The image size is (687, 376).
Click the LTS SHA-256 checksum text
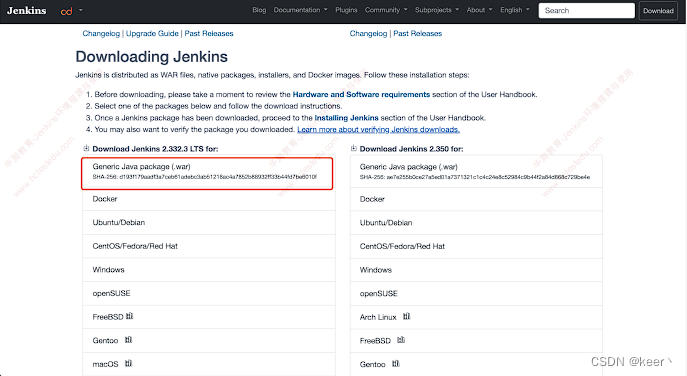[205, 177]
